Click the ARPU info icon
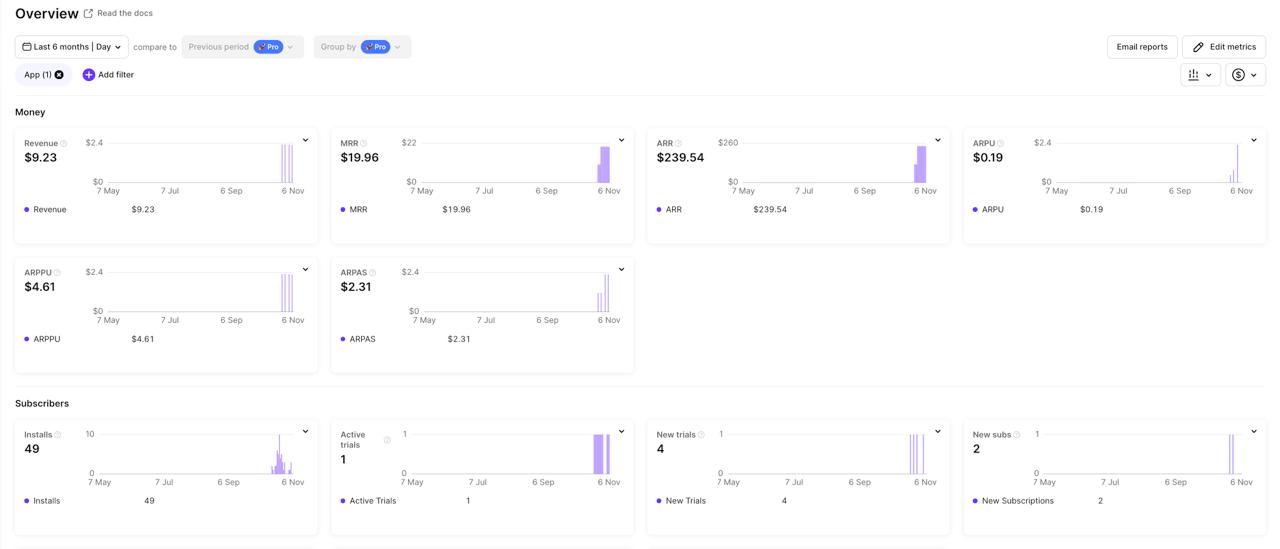Screen dimensions: 1280x549 (x=1000, y=144)
